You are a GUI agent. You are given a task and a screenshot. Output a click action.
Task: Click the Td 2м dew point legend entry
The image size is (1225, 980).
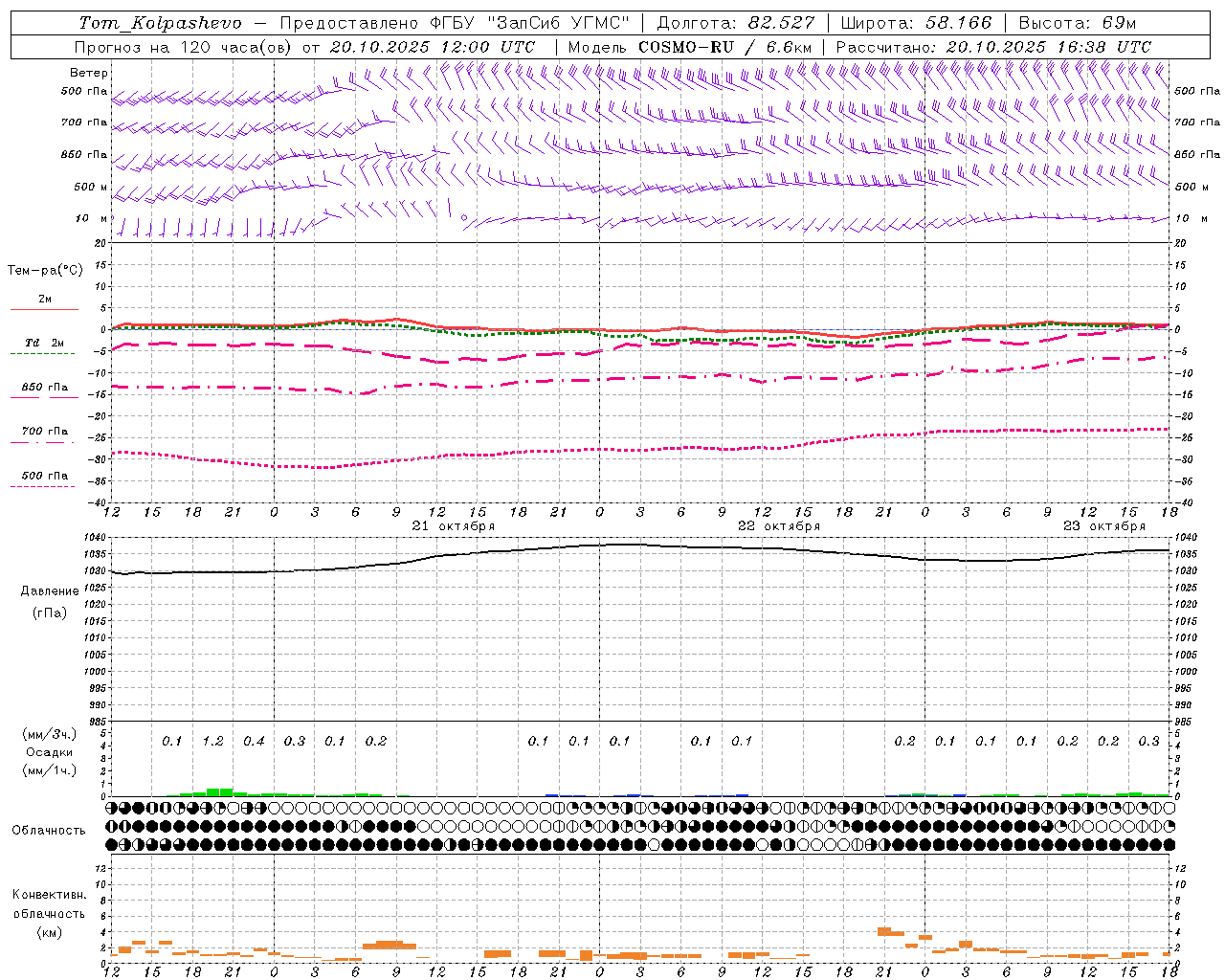(x=45, y=343)
